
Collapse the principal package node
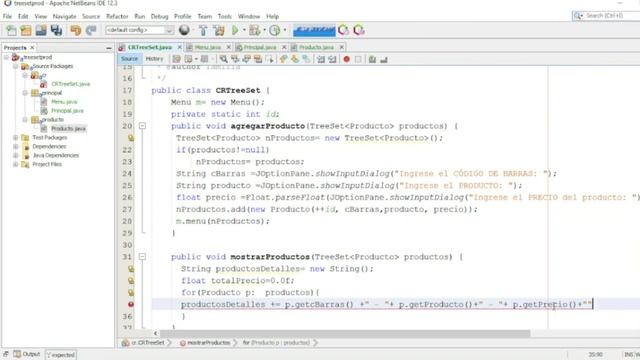pos(25,93)
